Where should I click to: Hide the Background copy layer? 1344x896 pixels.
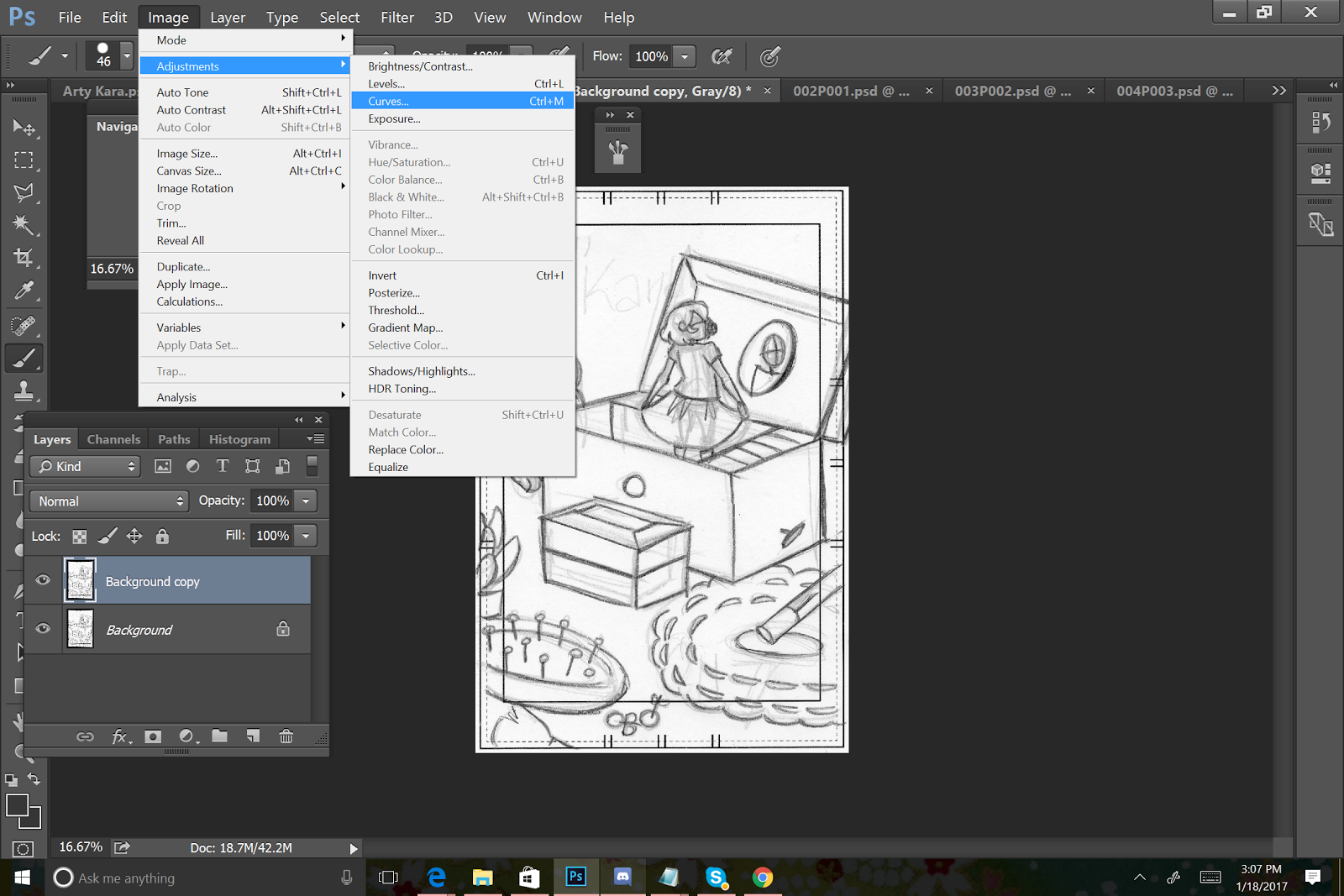pyautogui.click(x=43, y=580)
